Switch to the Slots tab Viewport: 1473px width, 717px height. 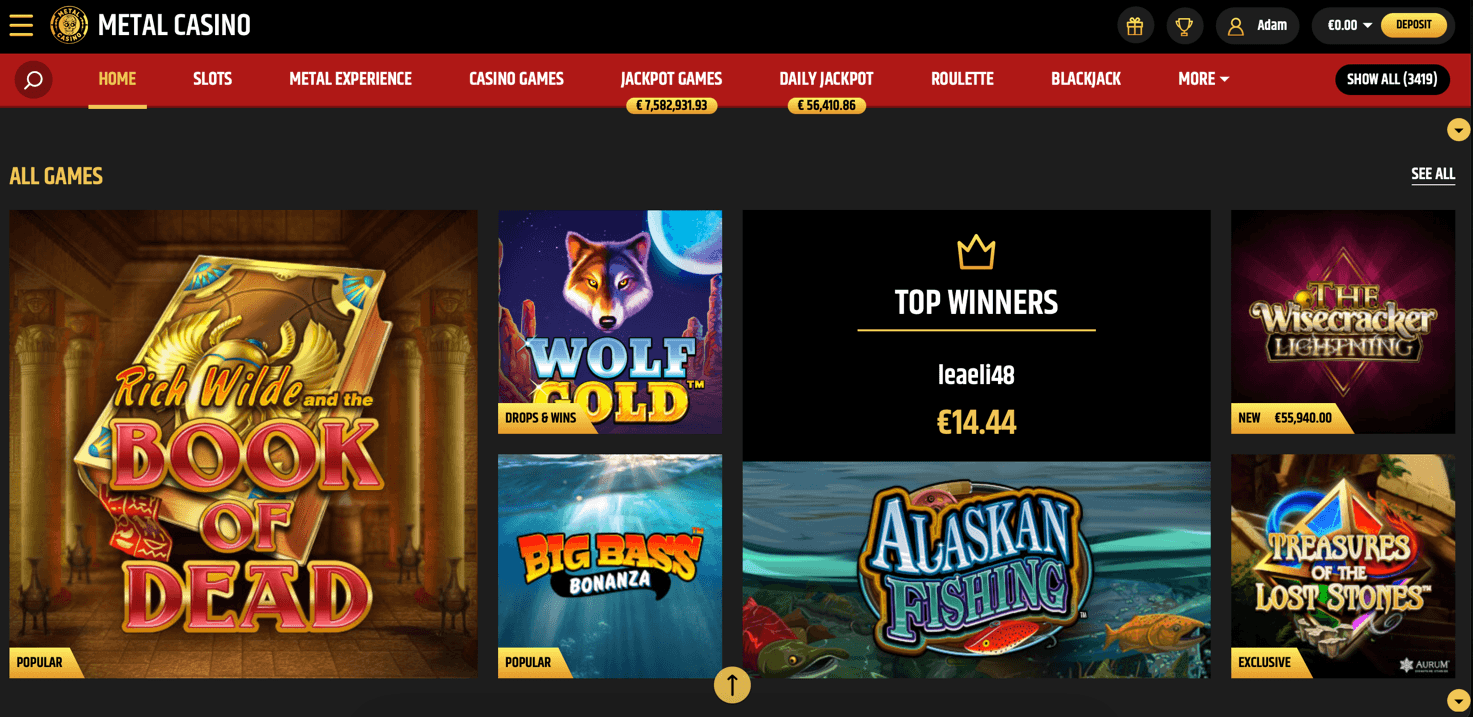[x=212, y=79]
